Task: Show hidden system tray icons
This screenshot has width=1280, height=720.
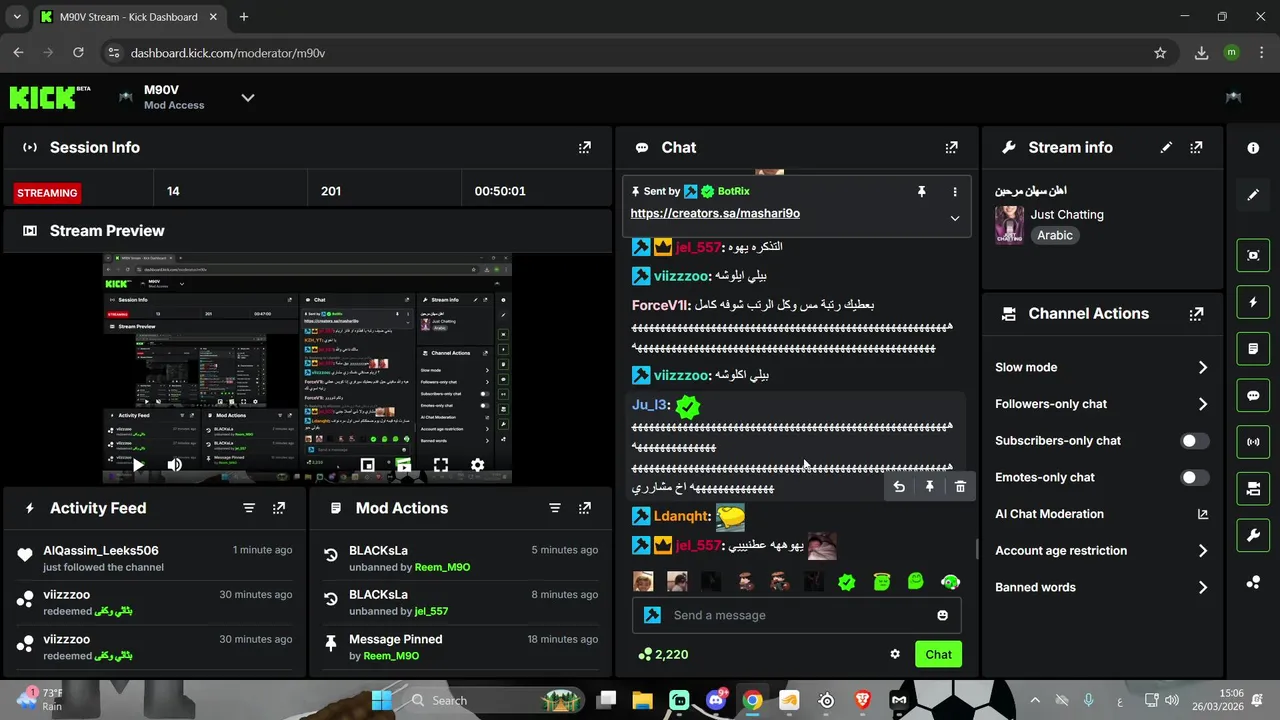Action: pos(1035,700)
